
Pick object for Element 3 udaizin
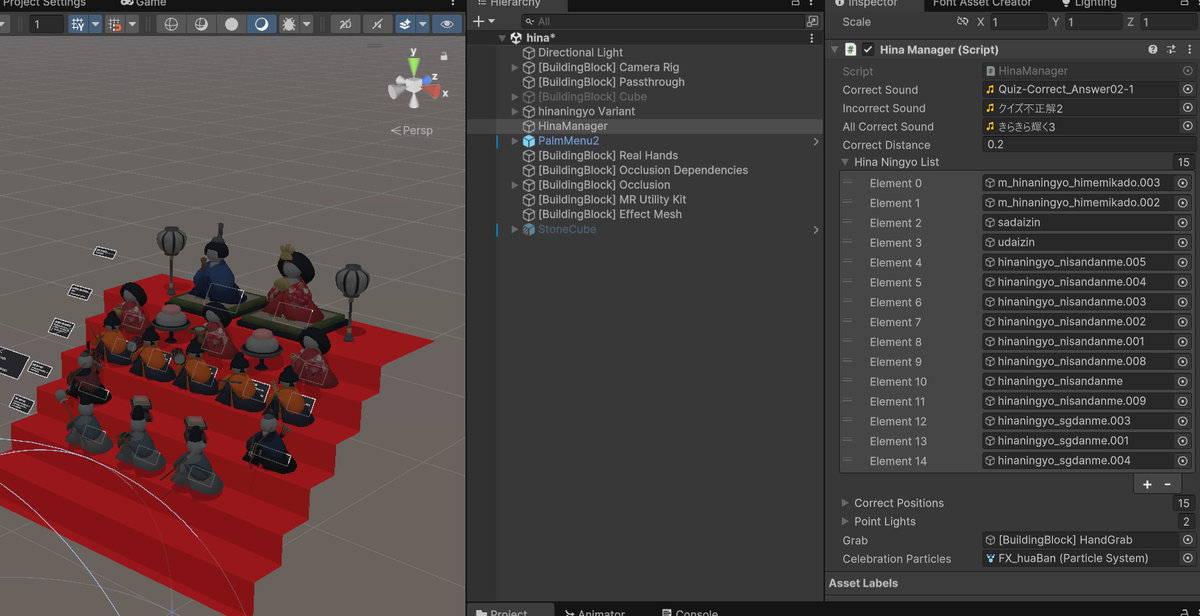click(1183, 243)
